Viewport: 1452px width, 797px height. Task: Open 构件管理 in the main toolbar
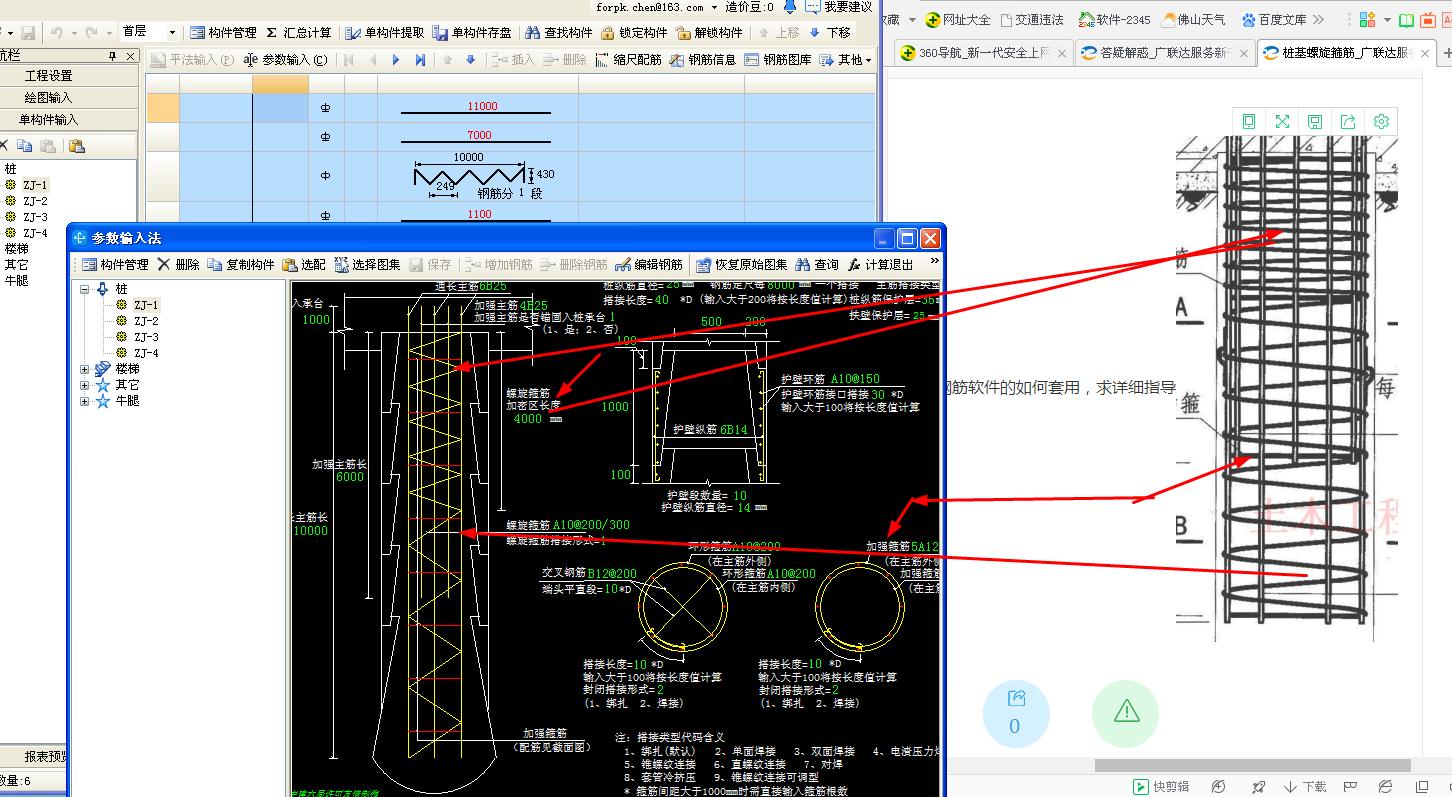tap(223, 32)
